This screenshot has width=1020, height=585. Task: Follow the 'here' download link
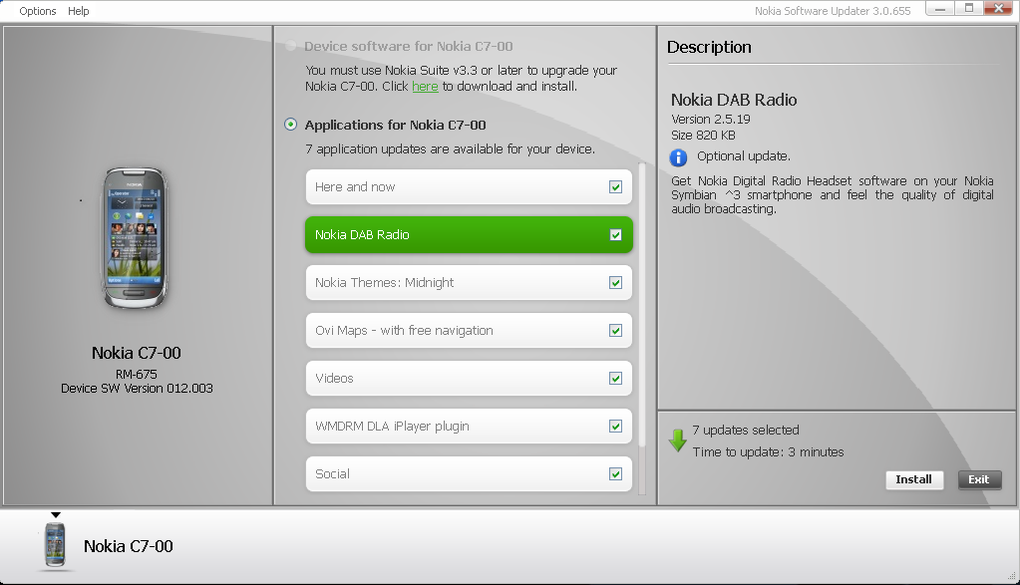tap(425, 87)
